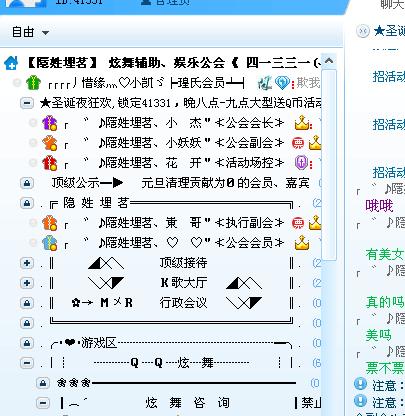Click the lock icon of 隐姓埋茗 header channel
The height and width of the screenshot is (416, 405).
tap(27, 203)
